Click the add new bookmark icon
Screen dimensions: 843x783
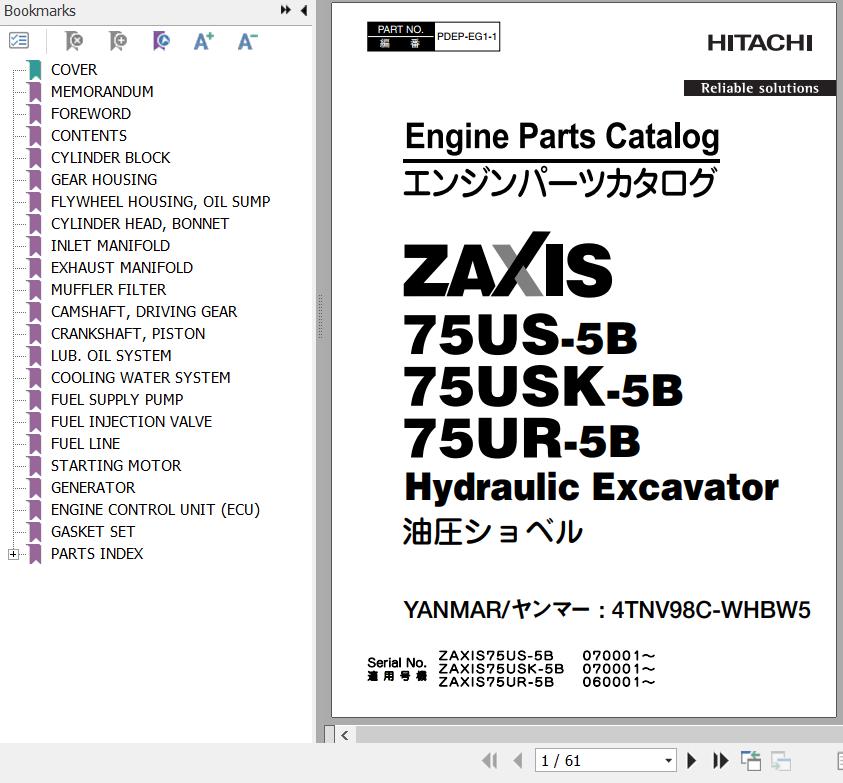point(118,40)
